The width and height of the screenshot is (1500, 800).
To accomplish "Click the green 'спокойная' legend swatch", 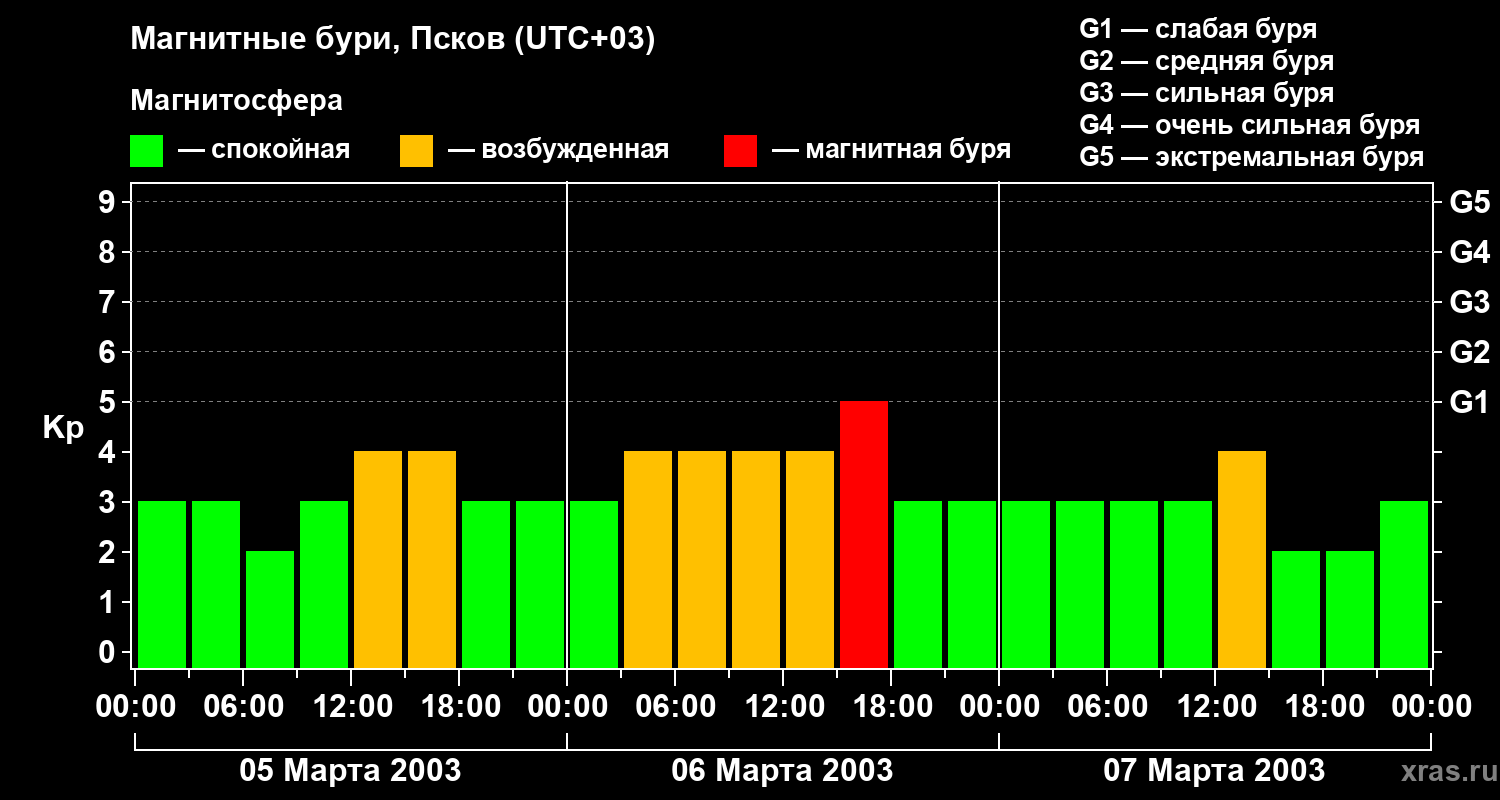I will 146,151.
